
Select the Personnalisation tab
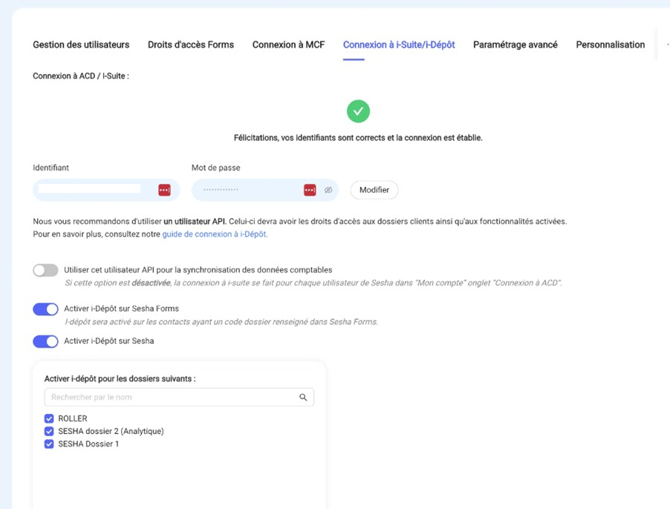610,45
